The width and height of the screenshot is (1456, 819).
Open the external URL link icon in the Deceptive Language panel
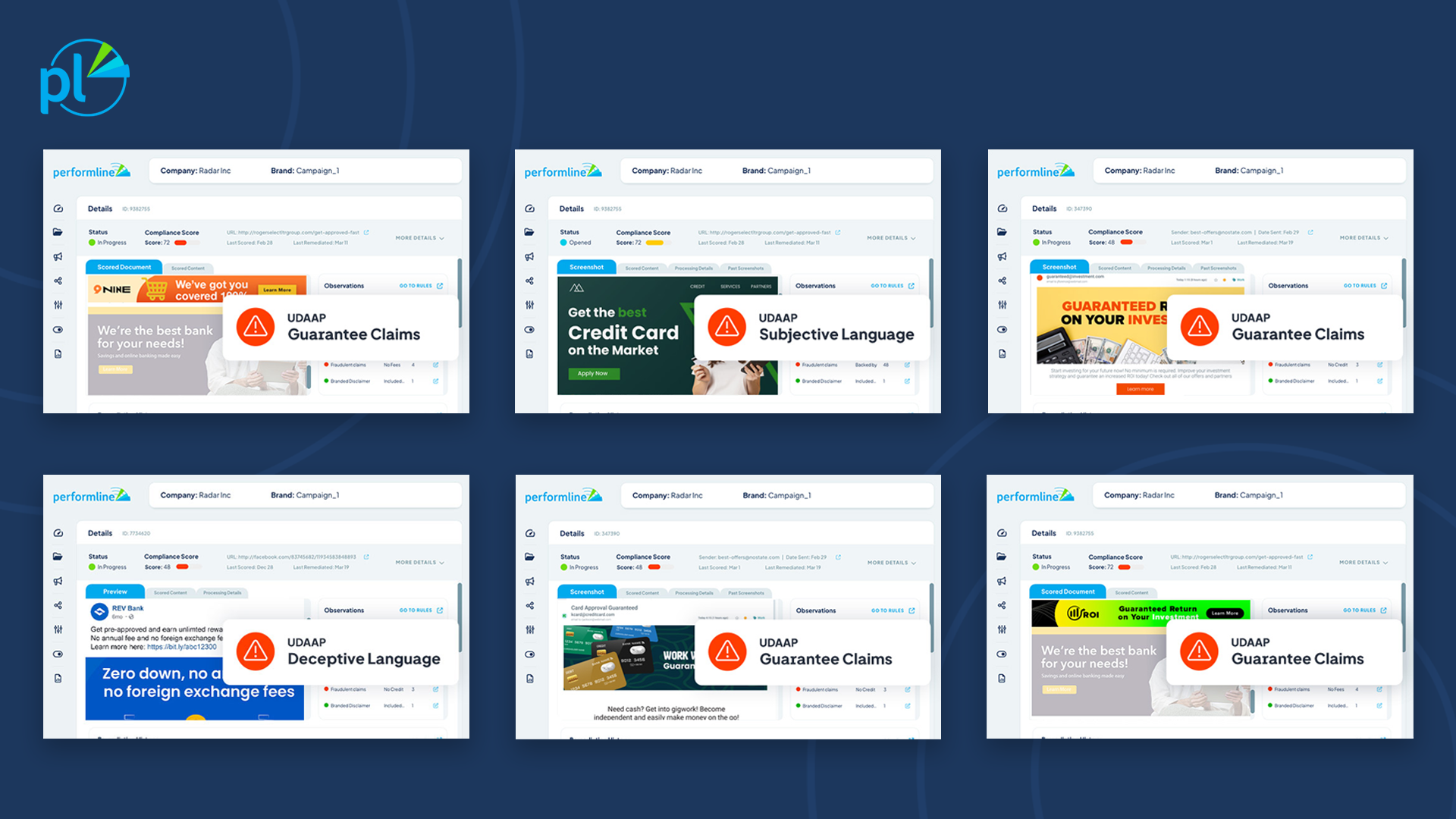(366, 557)
